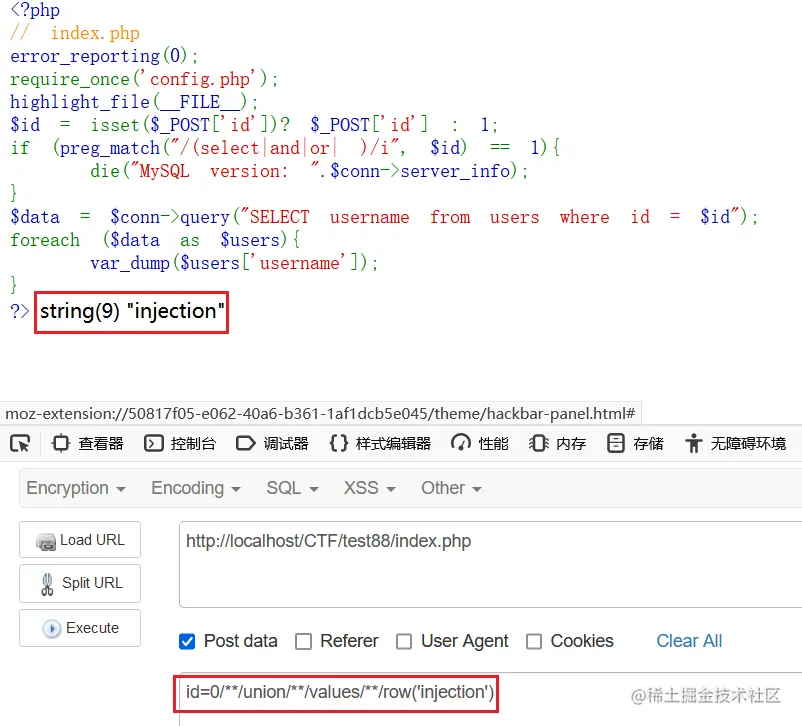
Task: Expand the Encryption dropdown menu
Action: [x=76, y=488]
